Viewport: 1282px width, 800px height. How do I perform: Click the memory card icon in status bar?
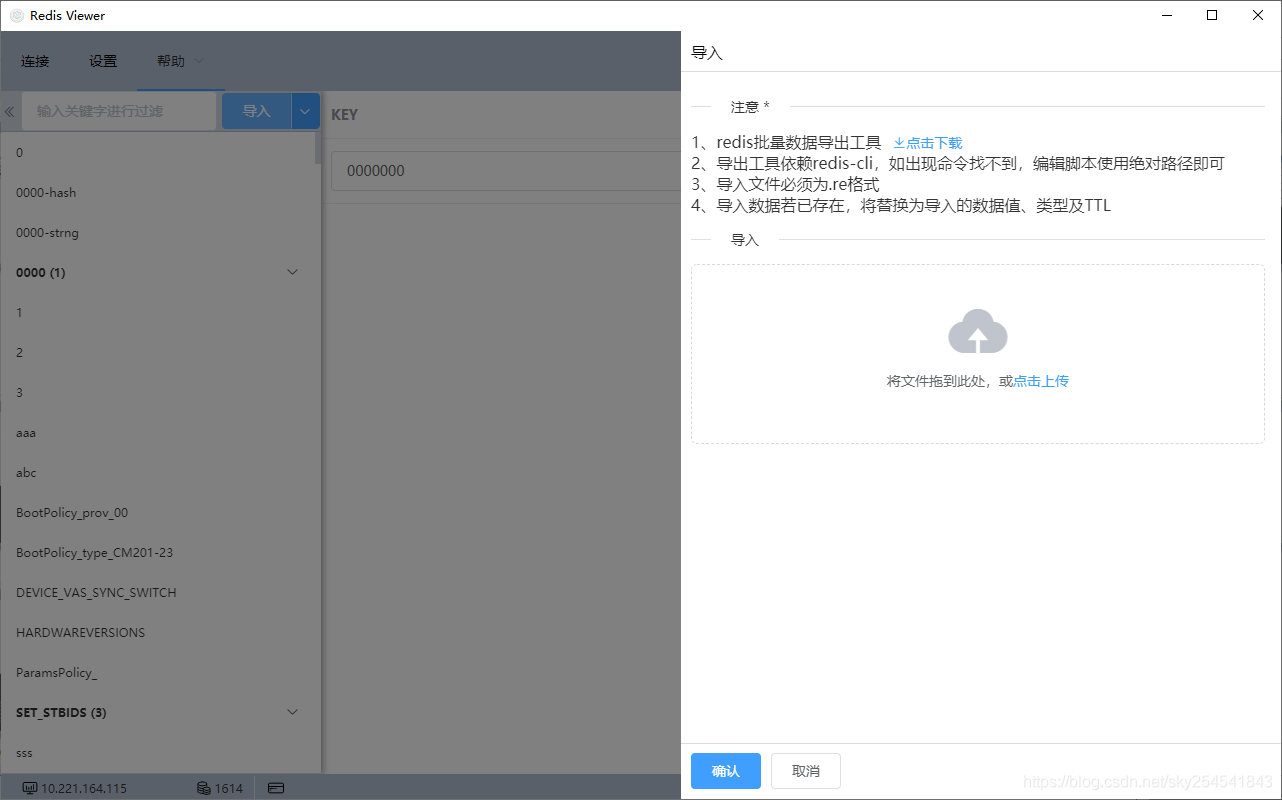tap(275, 787)
